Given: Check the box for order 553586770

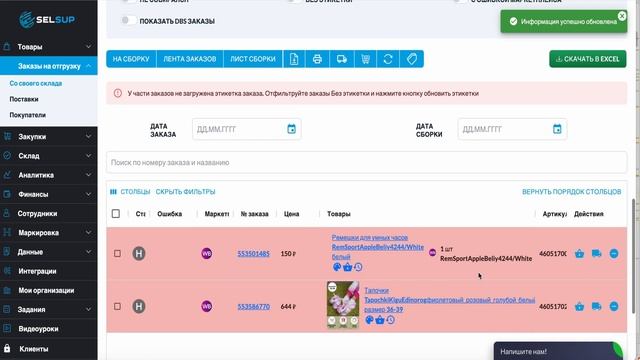Looking at the screenshot, I should (x=117, y=306).
